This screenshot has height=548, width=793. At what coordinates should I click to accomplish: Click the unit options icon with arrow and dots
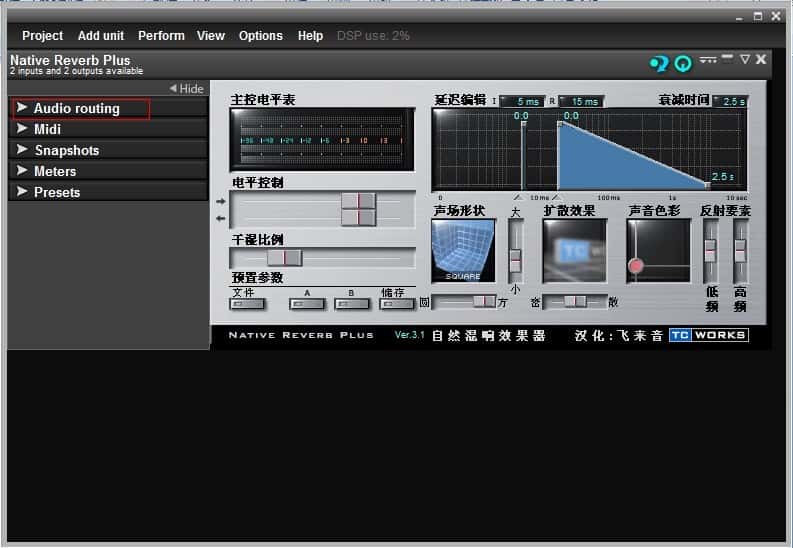[708, 60]
